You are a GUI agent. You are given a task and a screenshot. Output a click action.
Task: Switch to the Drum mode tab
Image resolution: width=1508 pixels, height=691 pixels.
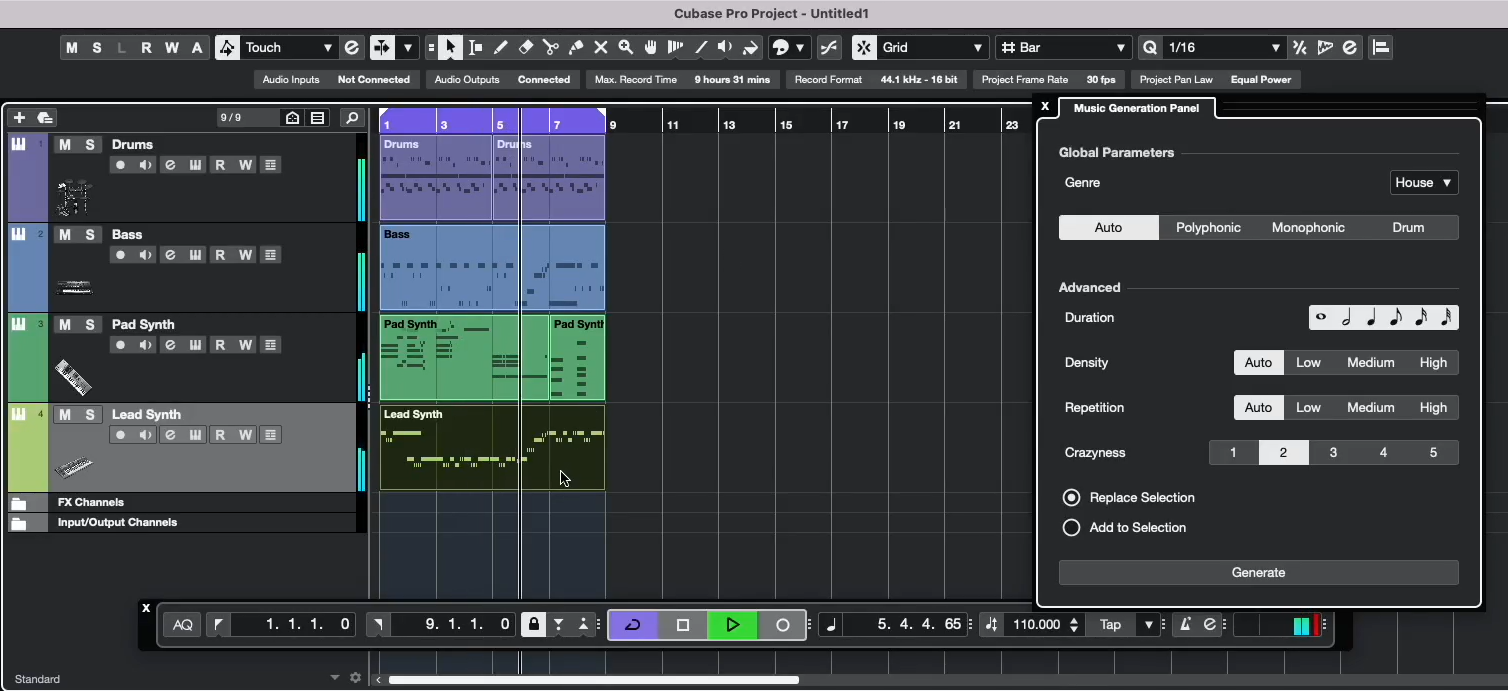coord(1408,227)
